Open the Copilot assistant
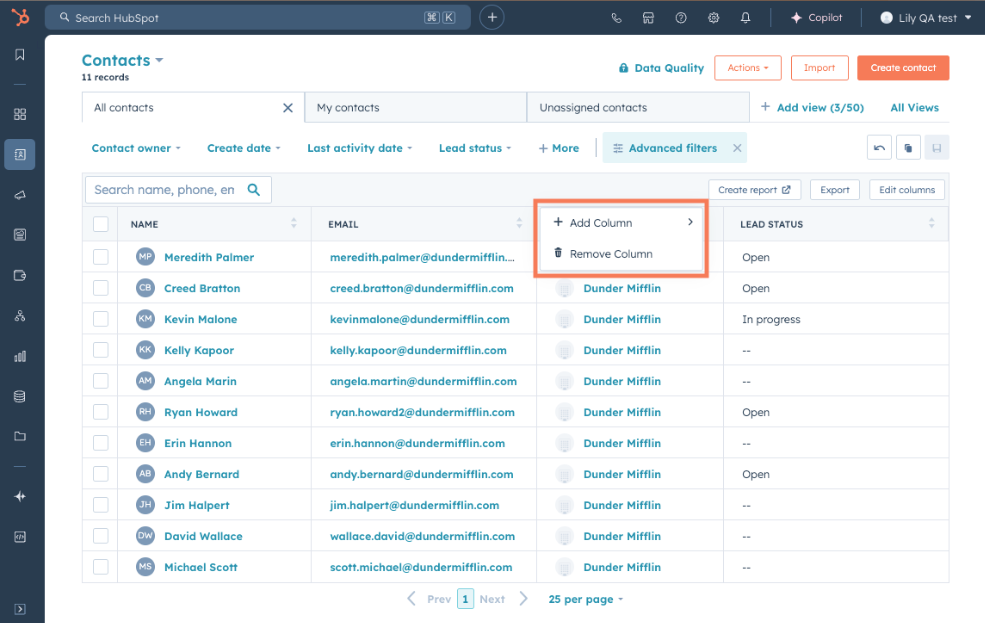Screen dimensions: 985x623 816,18
